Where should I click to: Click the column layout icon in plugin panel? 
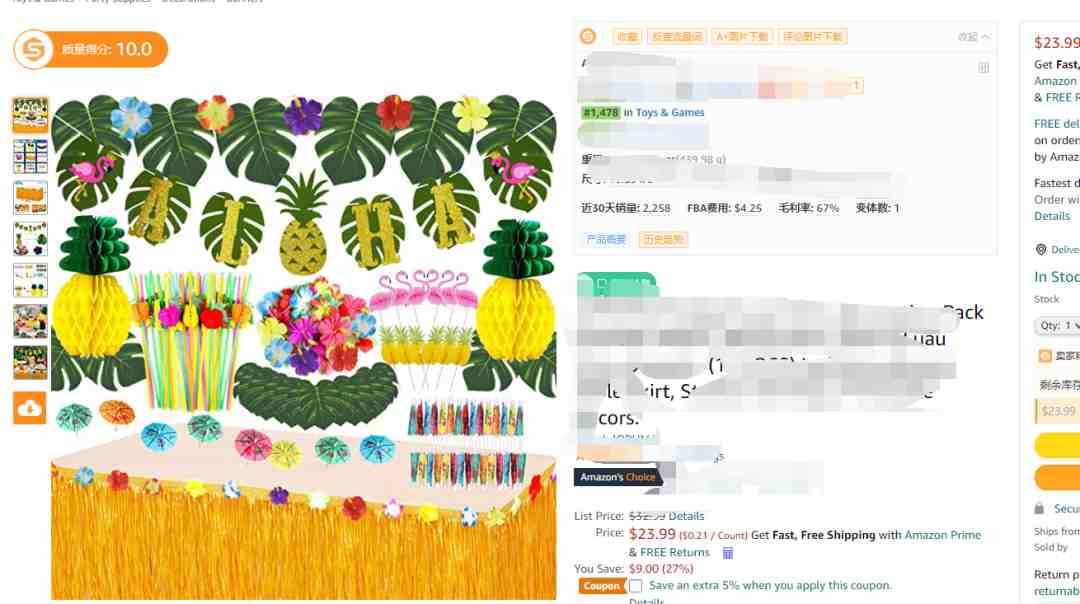point(984,67)
